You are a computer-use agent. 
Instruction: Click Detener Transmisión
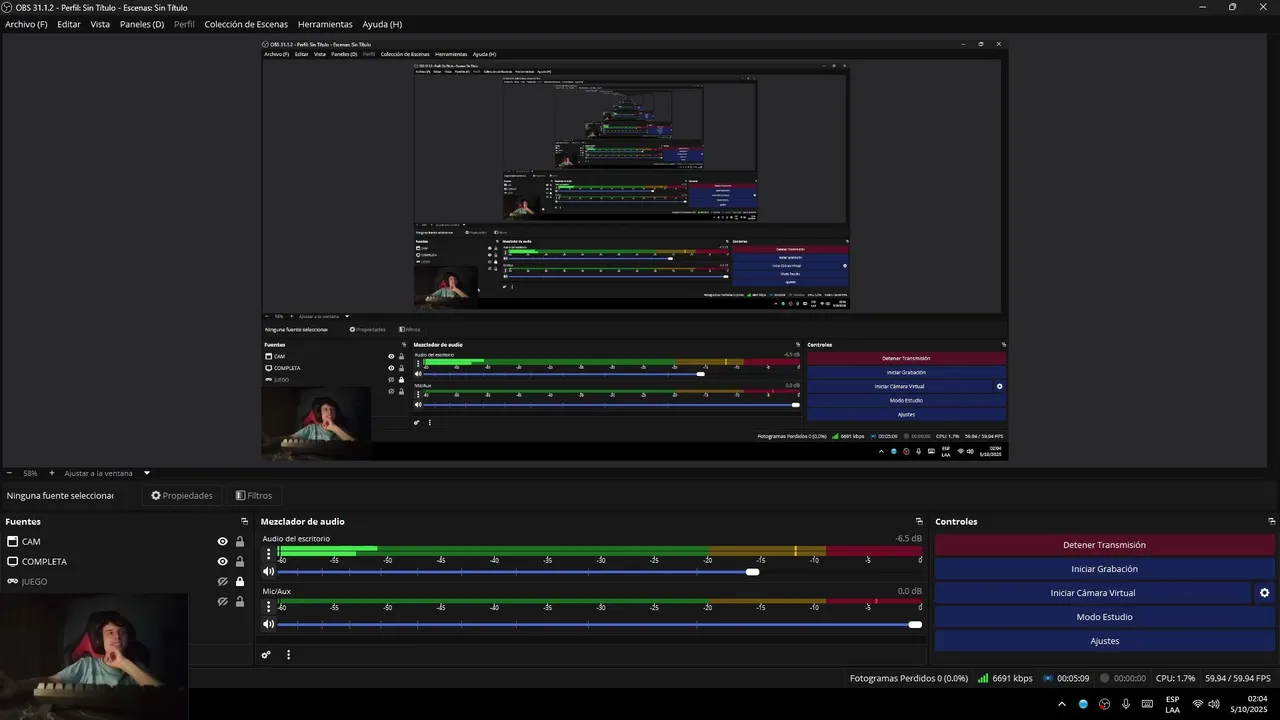click(1104, 545)
